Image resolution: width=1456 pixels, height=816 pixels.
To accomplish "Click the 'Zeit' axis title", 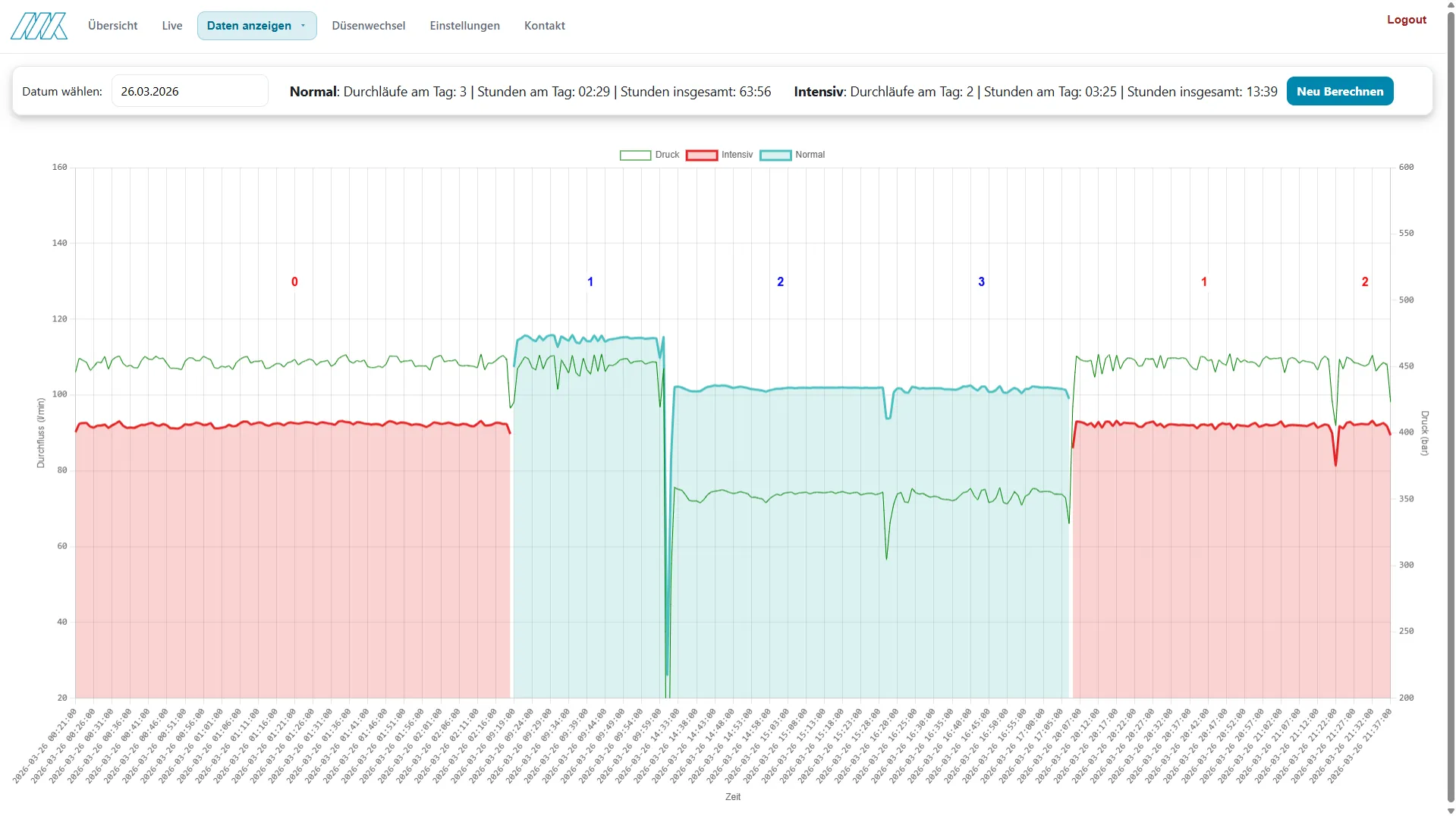I will pos(733,797).
